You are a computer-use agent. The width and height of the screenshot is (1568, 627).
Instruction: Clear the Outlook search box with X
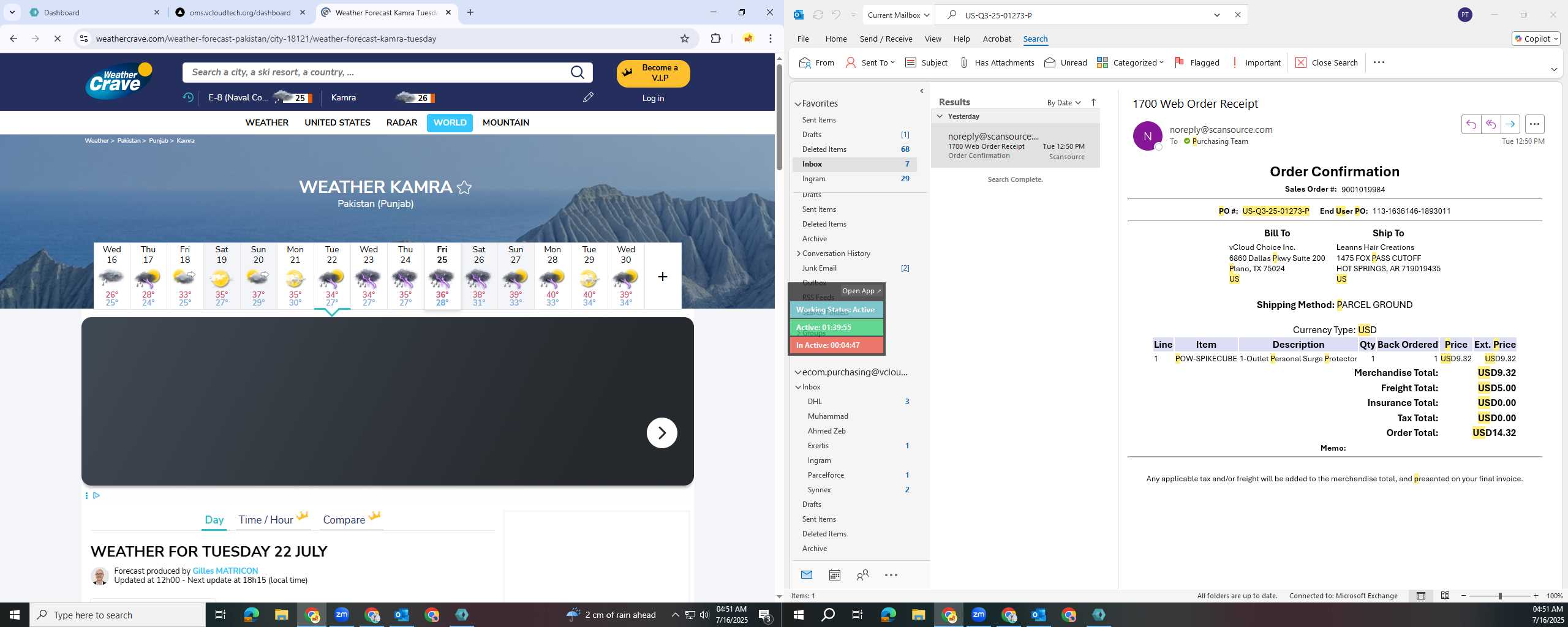pyautogui.click(x=1237, y=15)
